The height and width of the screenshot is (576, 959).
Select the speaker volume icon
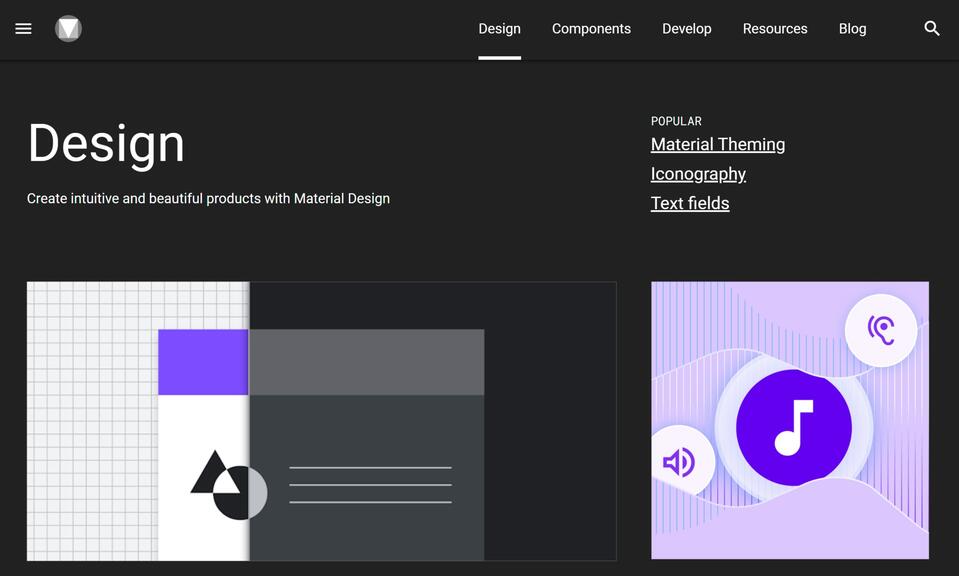681,461
